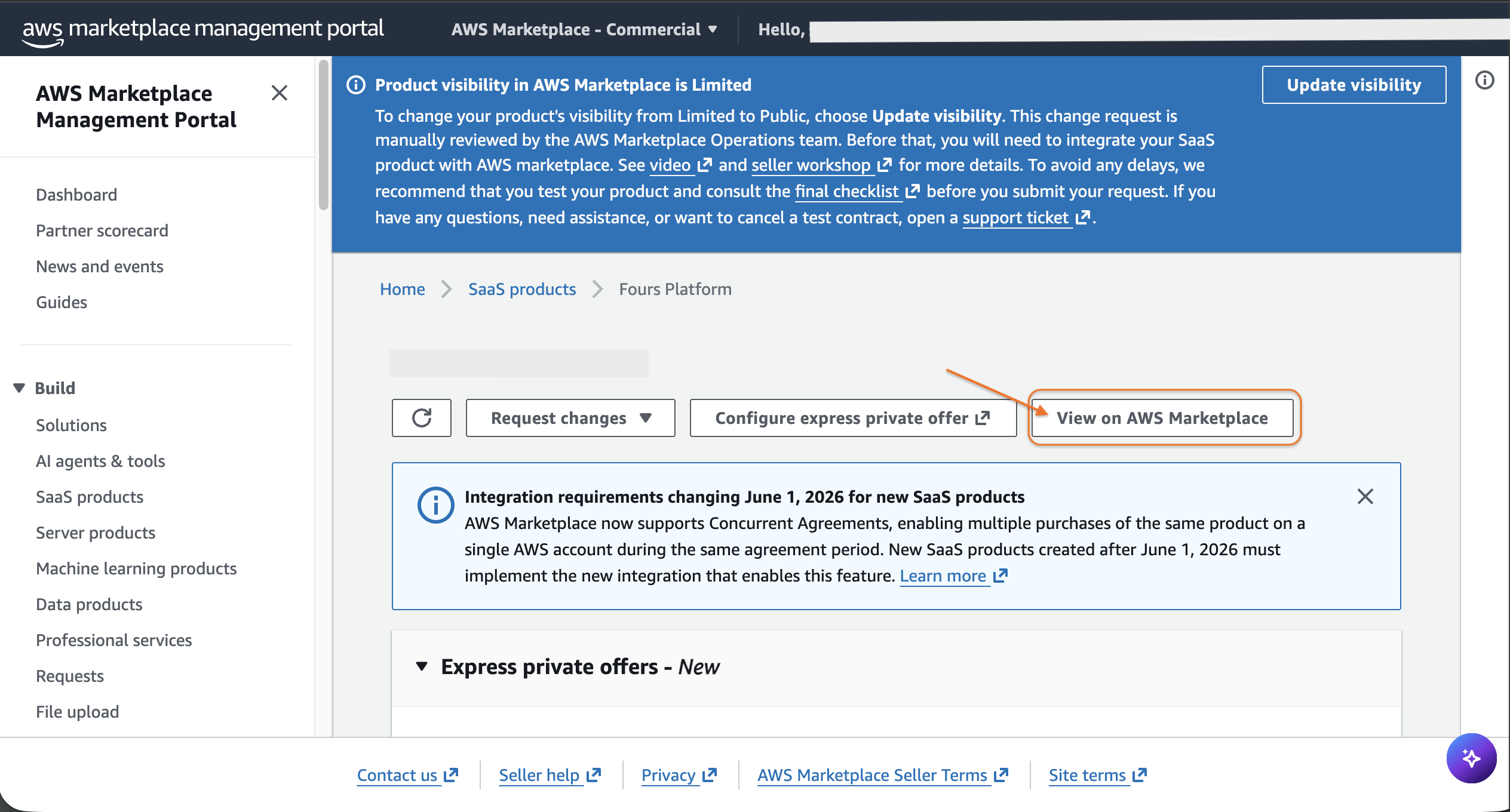Click the info icon in the visibility banner

click(356, 85)
